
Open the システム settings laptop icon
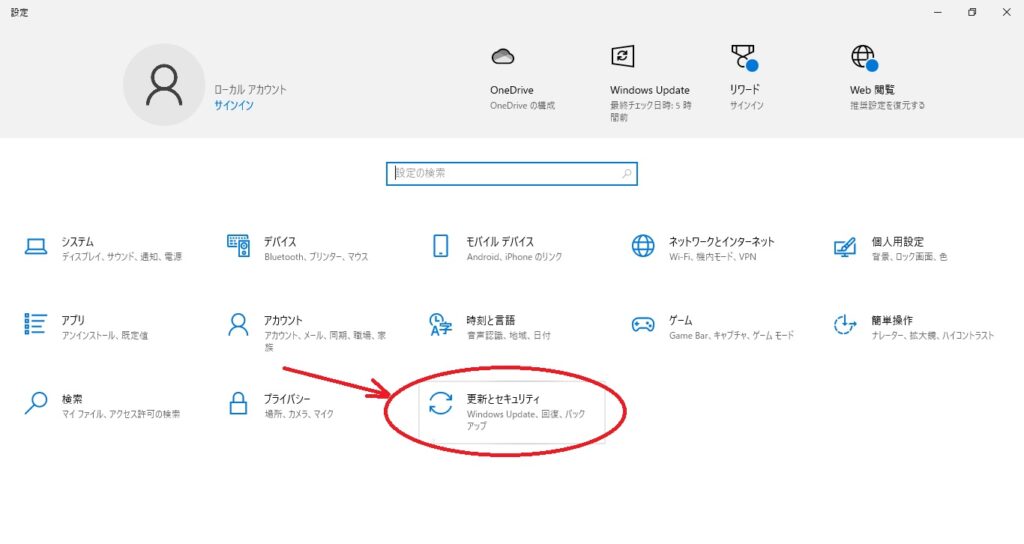(36, 246)
